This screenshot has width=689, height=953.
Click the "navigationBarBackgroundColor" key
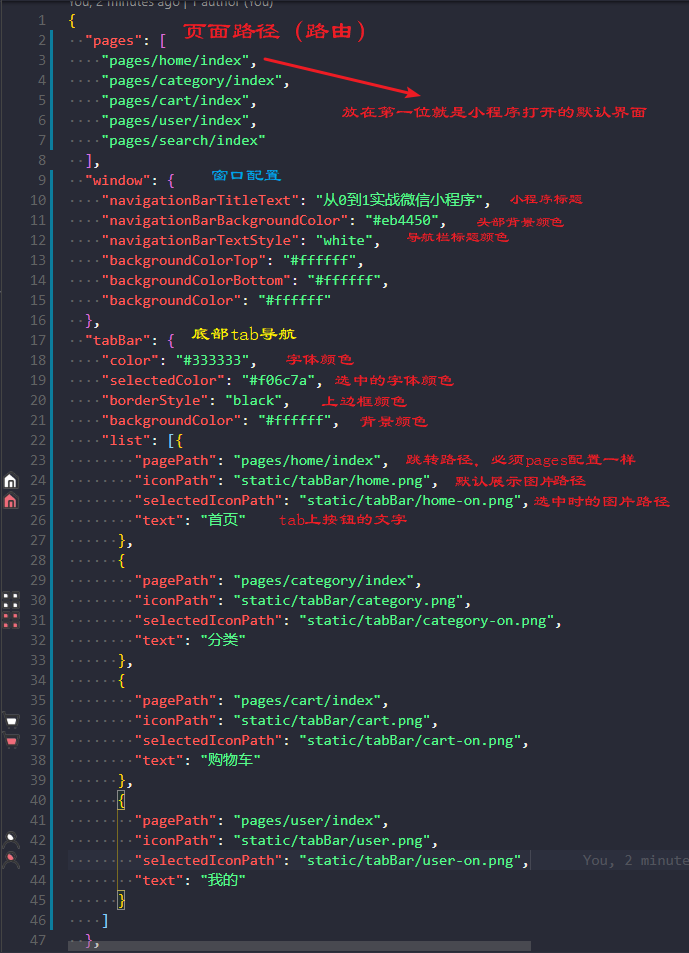tap(225, 220)
